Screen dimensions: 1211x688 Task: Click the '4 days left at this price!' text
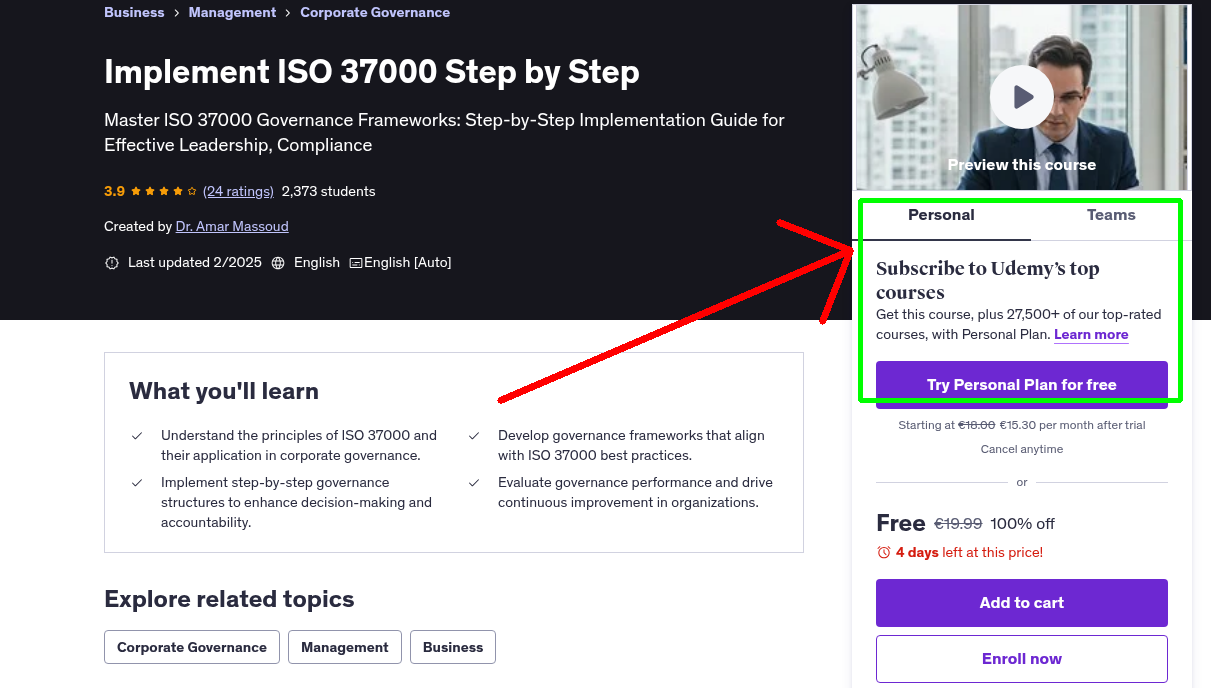tap(969, 552)
